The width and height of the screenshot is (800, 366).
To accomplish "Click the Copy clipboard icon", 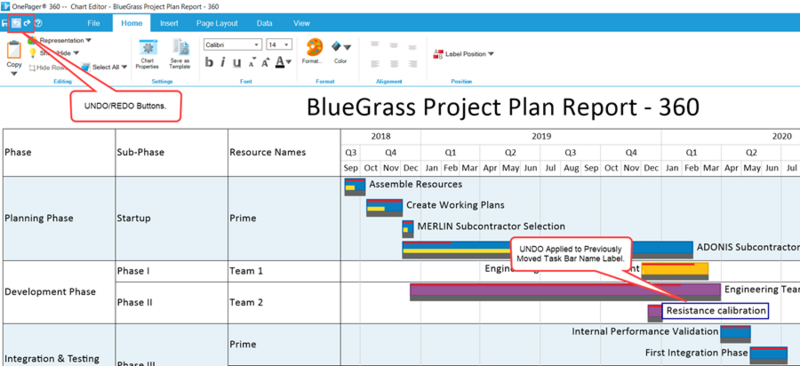I will pyautogui.click(x=14, y=51).
